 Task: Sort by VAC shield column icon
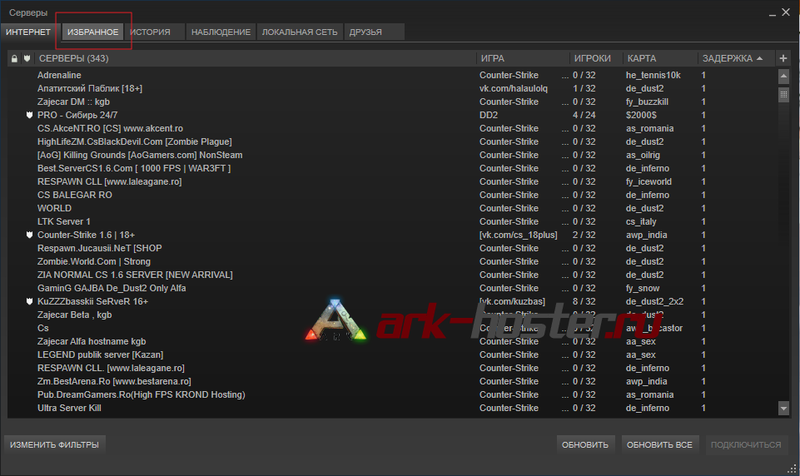27,59
